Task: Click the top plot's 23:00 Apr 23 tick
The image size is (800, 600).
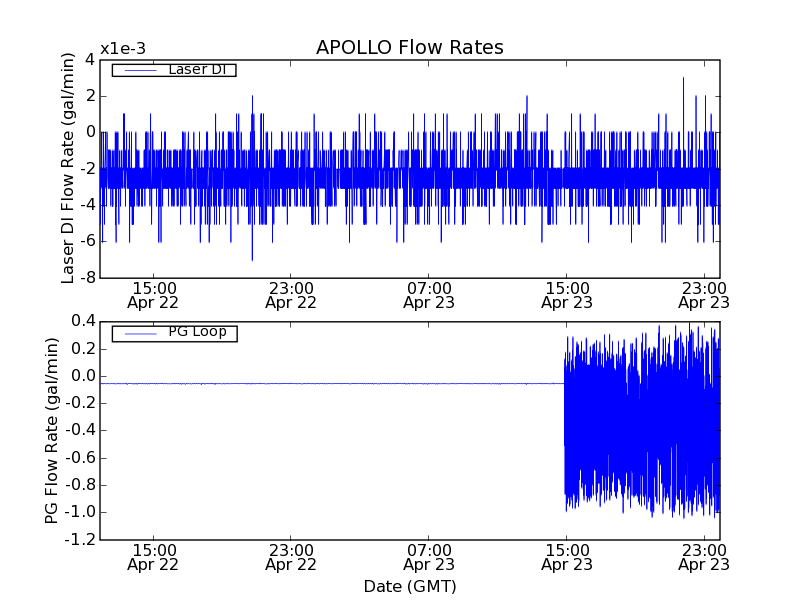Action: (x=704, y=295)
